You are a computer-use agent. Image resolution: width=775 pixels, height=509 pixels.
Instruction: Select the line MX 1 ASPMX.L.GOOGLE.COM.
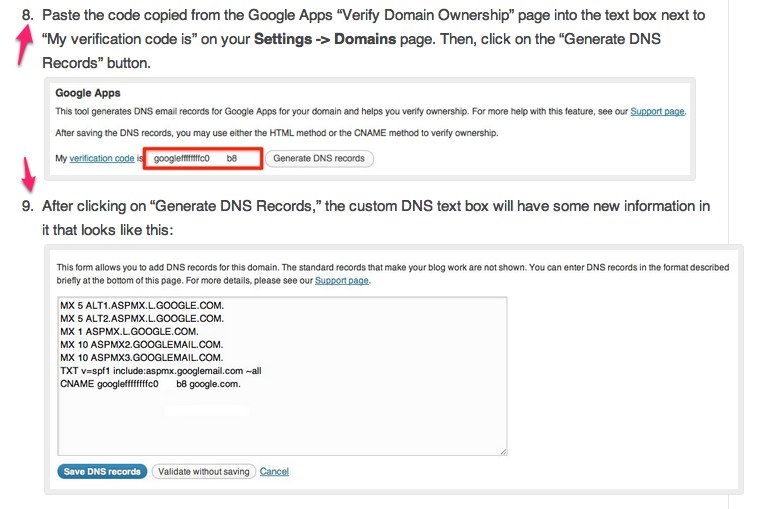pyautogui.click(x=129, y=332)
